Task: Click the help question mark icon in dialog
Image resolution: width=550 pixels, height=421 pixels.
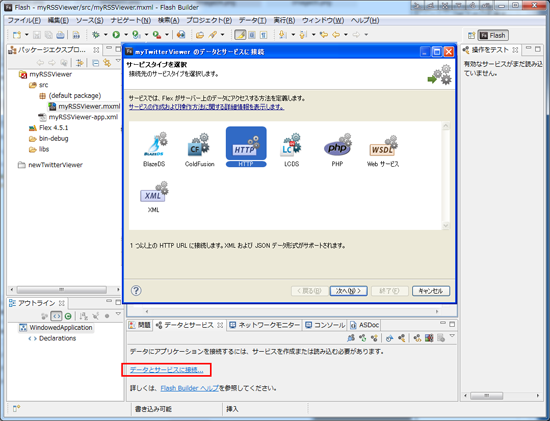Action: point(136,290)
